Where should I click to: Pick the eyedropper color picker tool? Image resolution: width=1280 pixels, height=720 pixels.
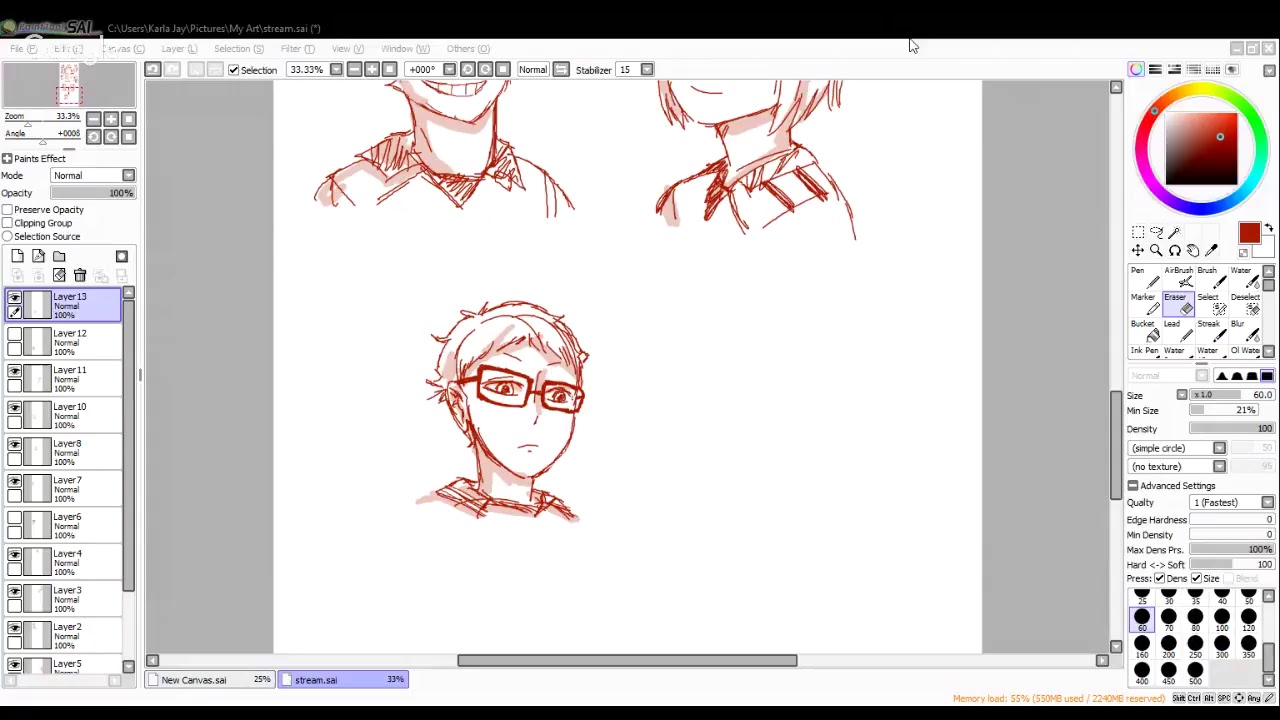[x=1212, y=251]
